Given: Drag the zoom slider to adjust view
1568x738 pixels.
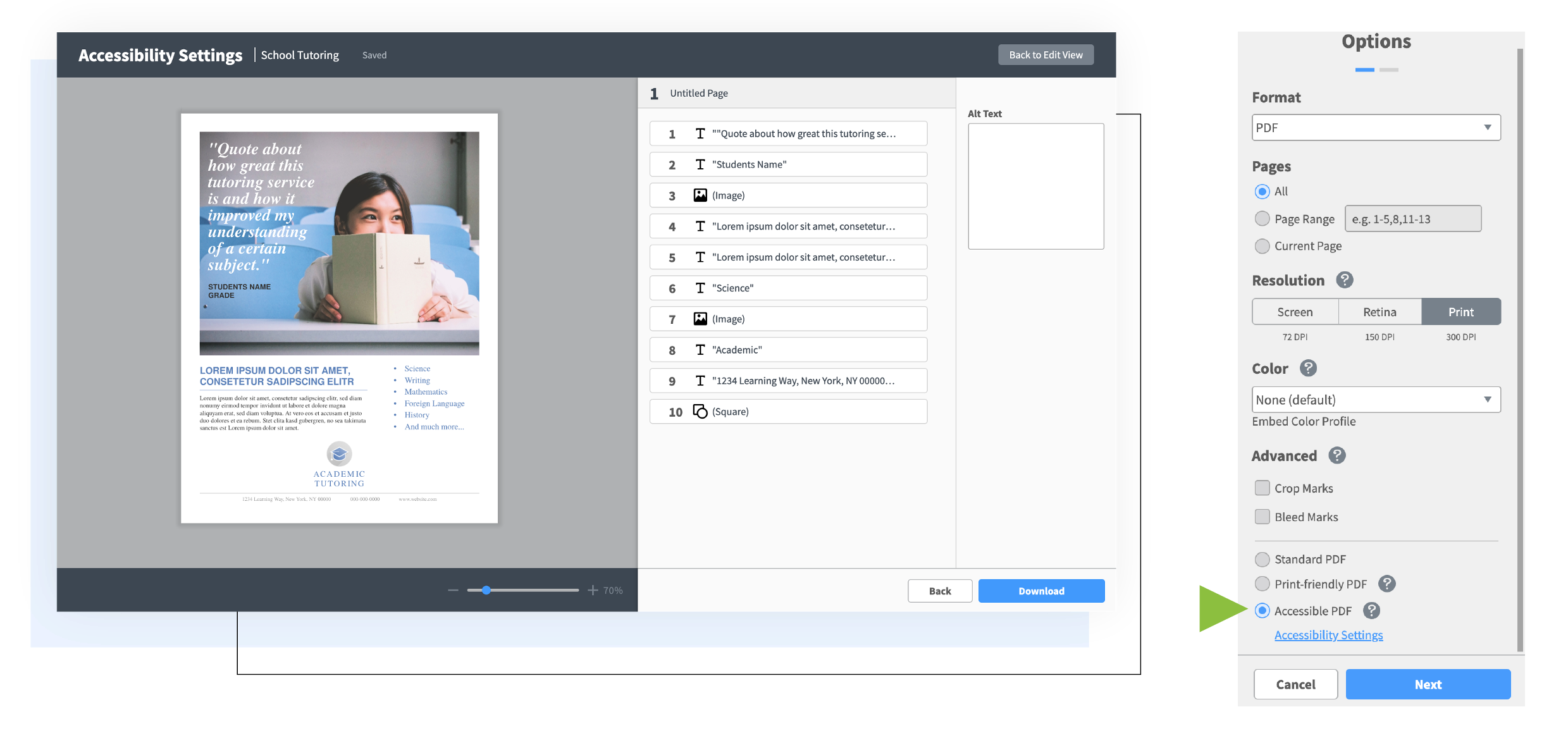Looking at the screenshot, I should [x=485, y=590].
